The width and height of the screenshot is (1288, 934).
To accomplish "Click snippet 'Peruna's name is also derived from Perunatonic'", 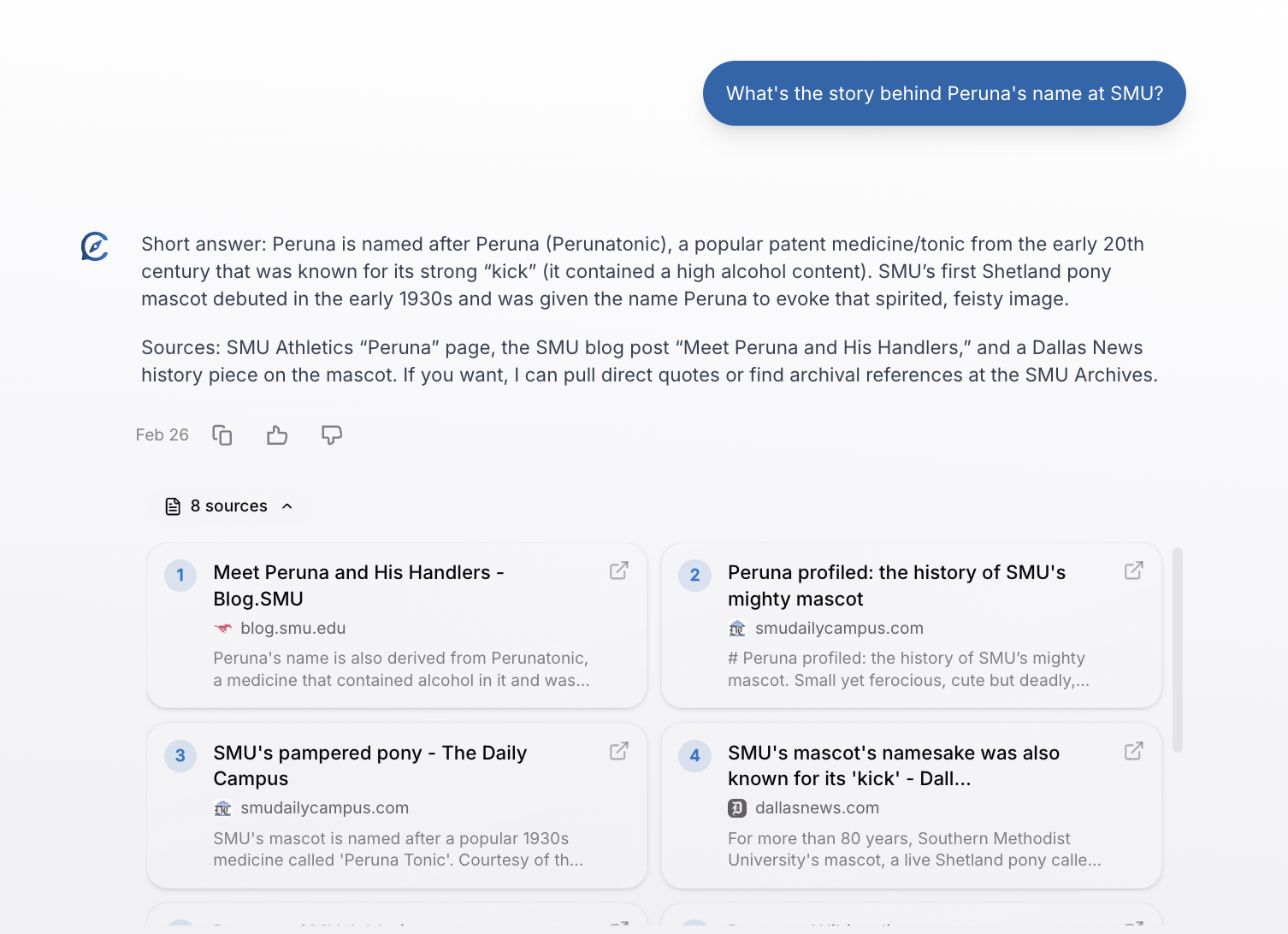I will point(401,670).
